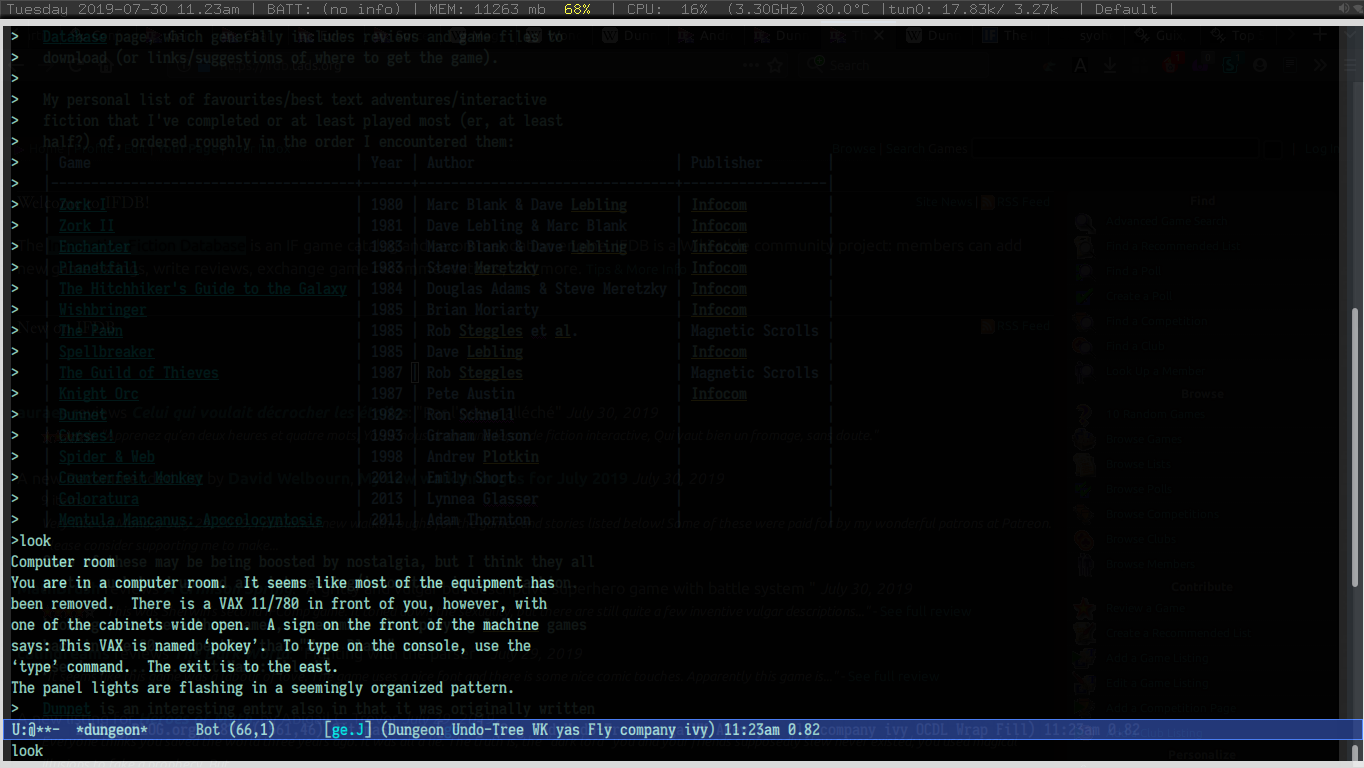The image size is (1364, 768).
Task: Open the Knight Orc link
Action: coord(99,393)
